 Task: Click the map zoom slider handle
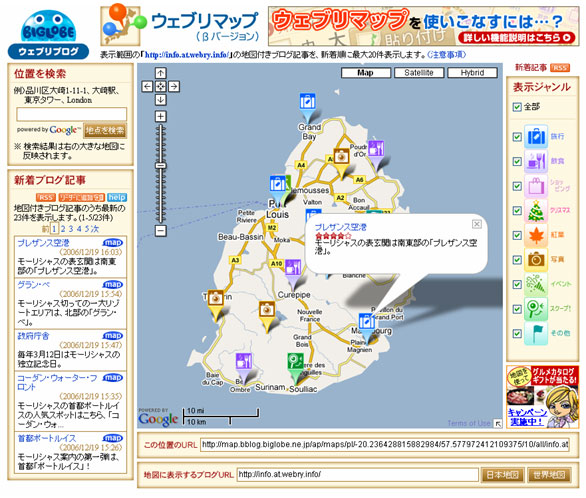coord(161,166)
